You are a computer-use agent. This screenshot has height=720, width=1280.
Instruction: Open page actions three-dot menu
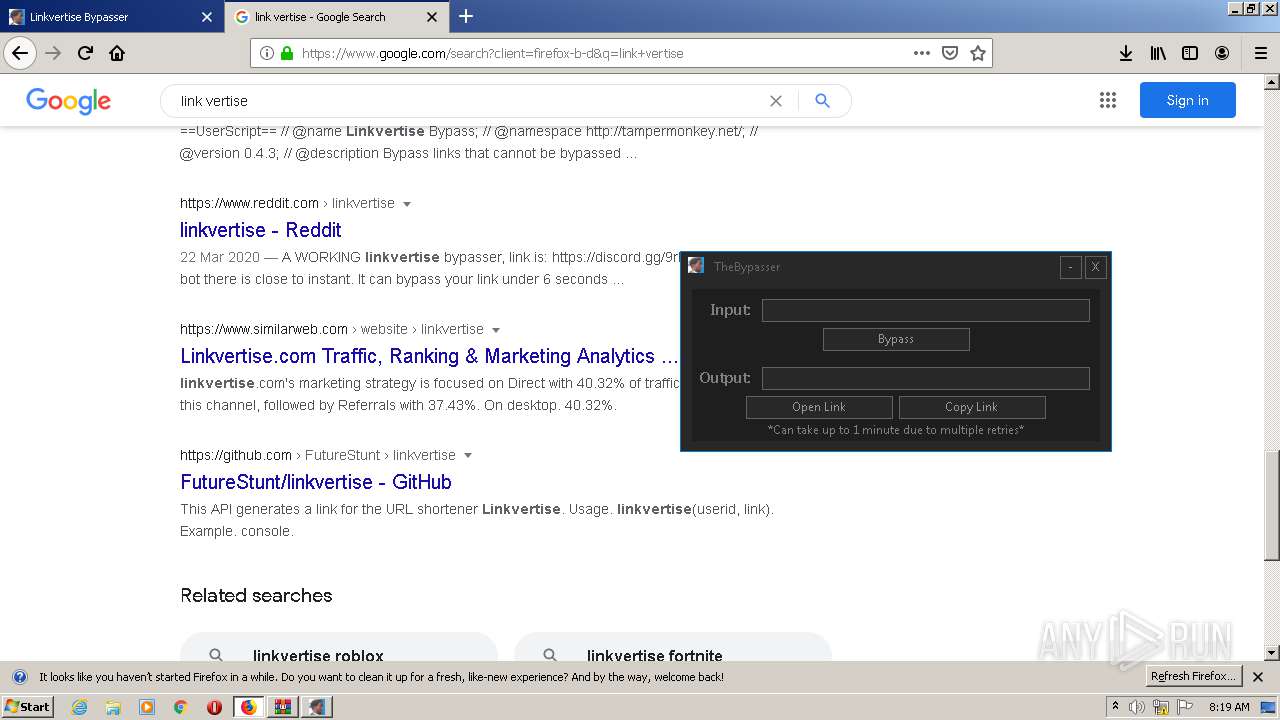(922, 53)
